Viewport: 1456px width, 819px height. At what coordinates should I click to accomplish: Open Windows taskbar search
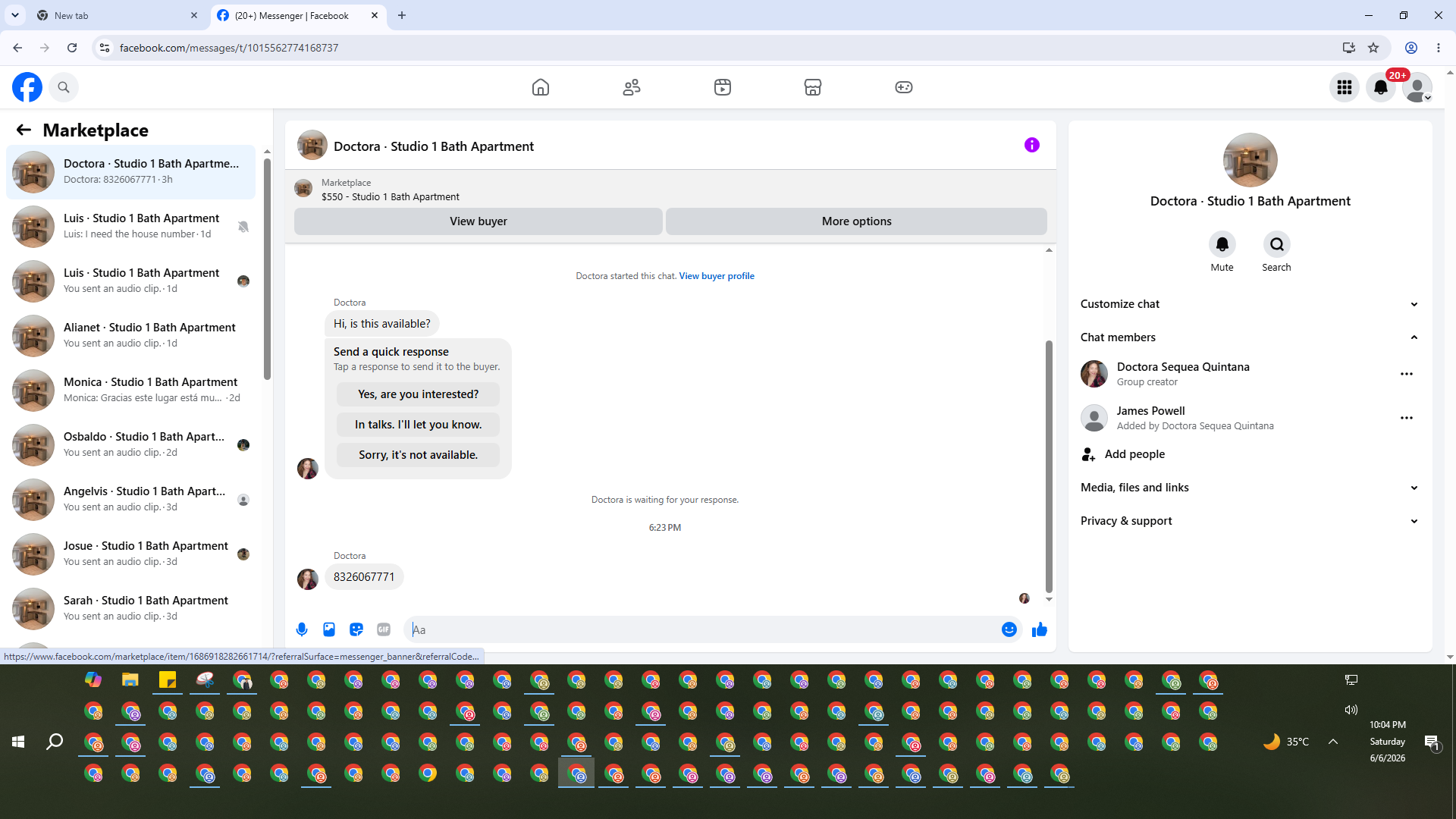(x=55, y=742)
